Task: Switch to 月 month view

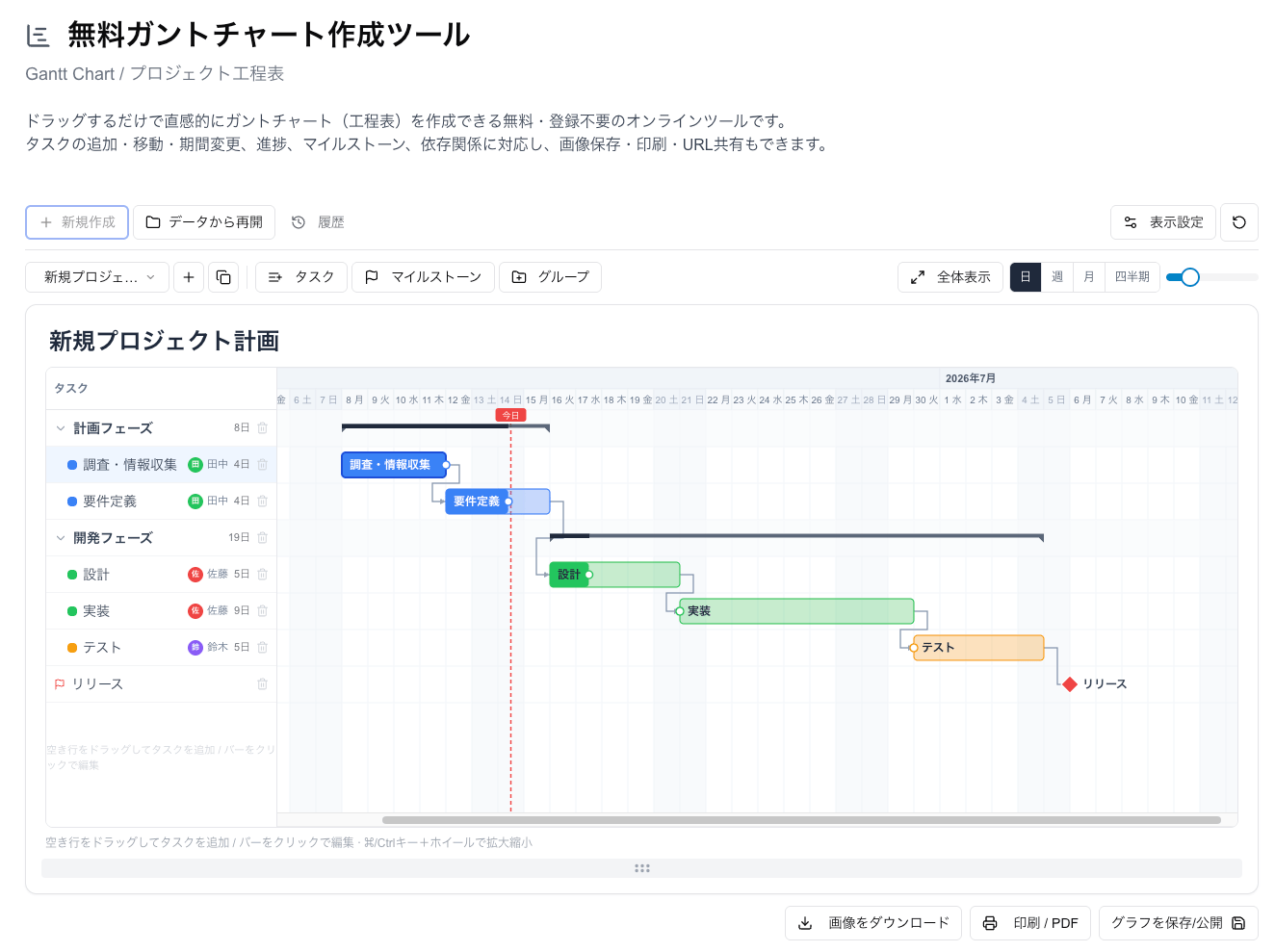Action: (1089, 277)
